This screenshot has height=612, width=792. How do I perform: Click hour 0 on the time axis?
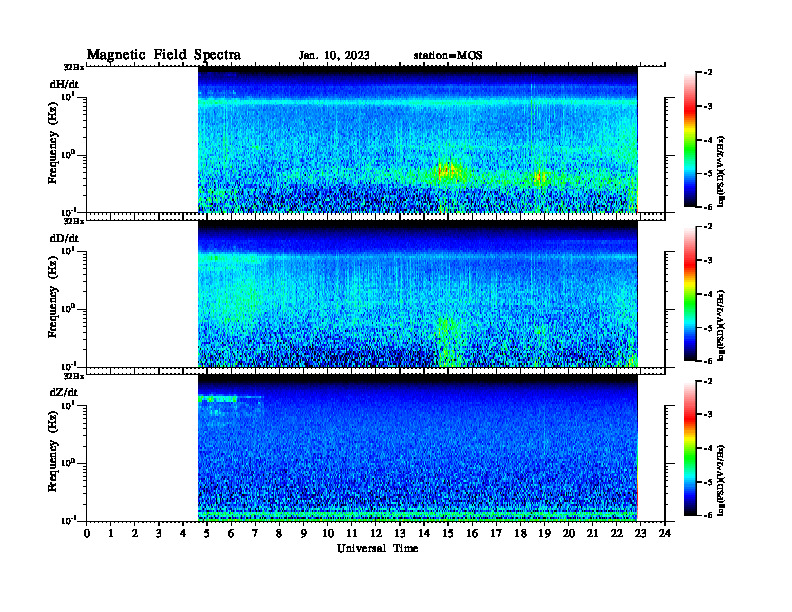point(87,534)
